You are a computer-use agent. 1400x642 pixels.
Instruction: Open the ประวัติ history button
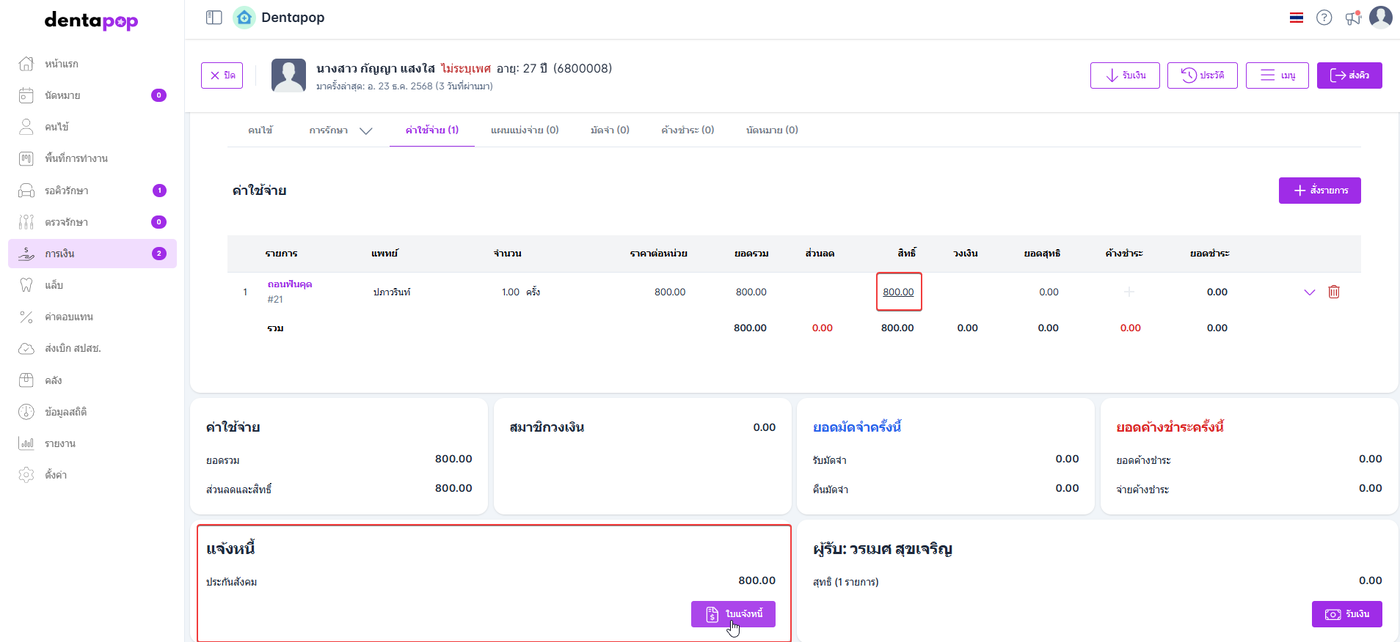(x=1202, y=76)
